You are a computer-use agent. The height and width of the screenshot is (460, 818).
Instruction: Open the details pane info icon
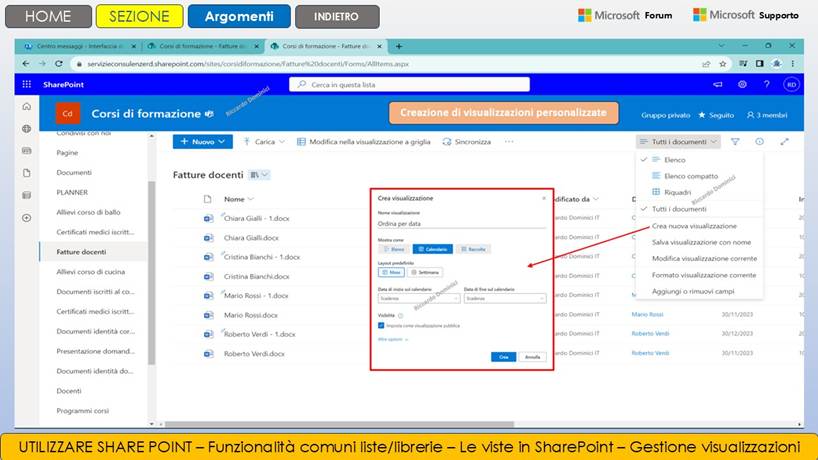[x=760, y=141]
